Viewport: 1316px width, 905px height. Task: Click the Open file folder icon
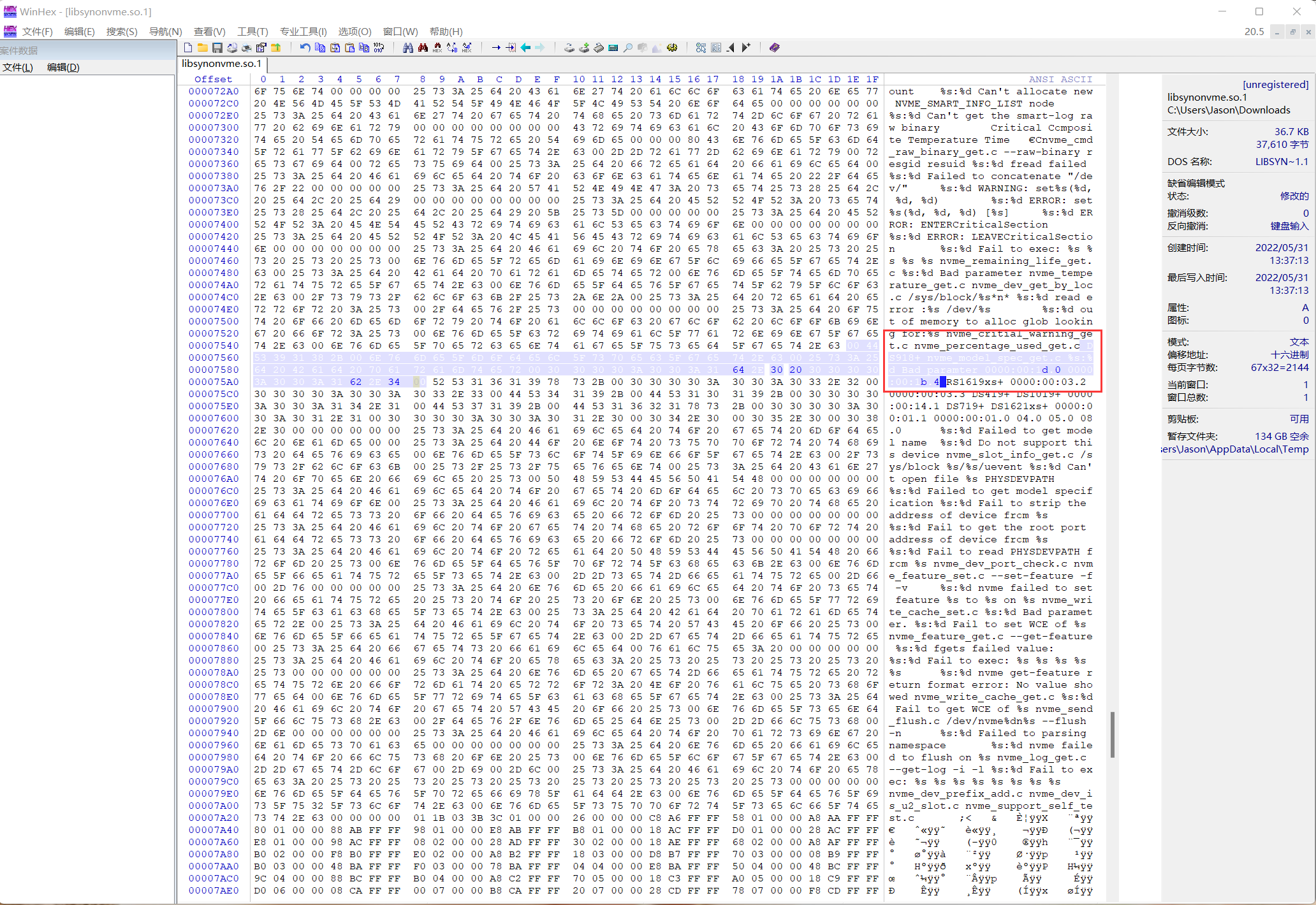(202, 48)
